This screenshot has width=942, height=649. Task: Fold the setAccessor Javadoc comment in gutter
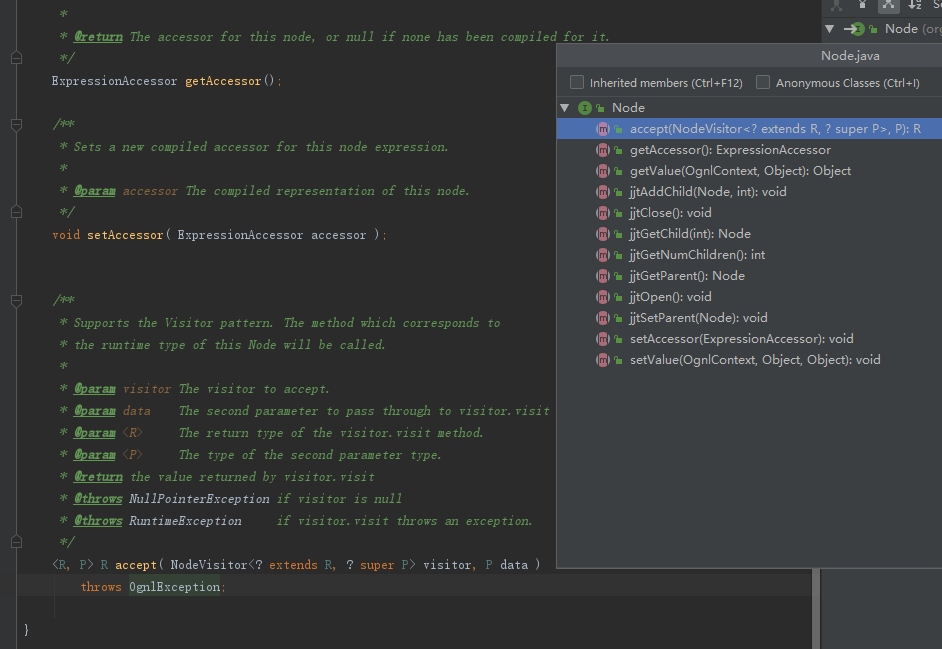click(x=15, y=125)
